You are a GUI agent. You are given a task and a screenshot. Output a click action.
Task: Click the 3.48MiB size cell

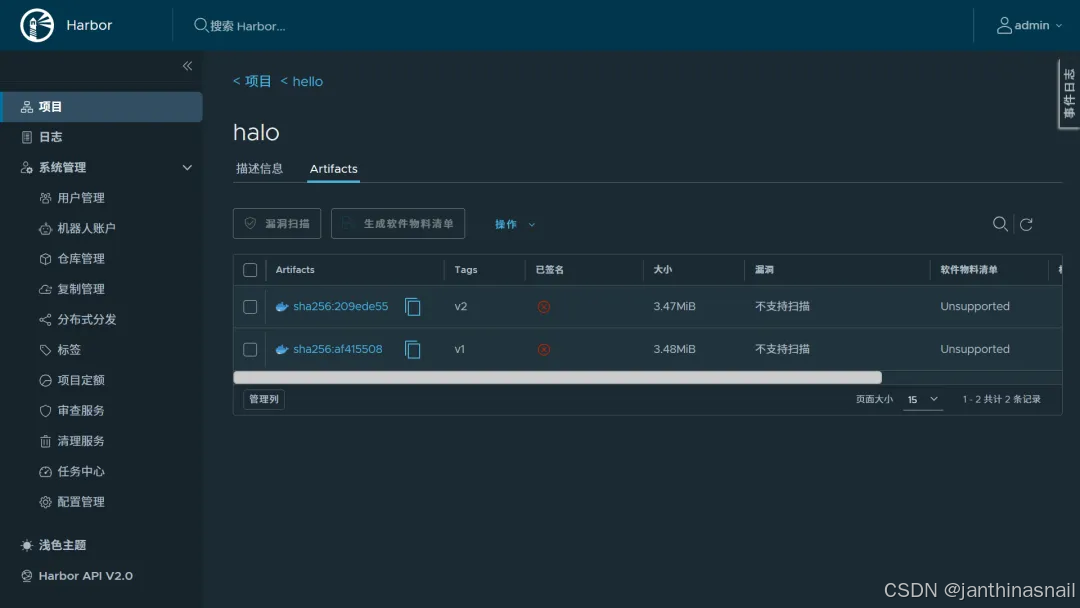click(x=674, y=349)
